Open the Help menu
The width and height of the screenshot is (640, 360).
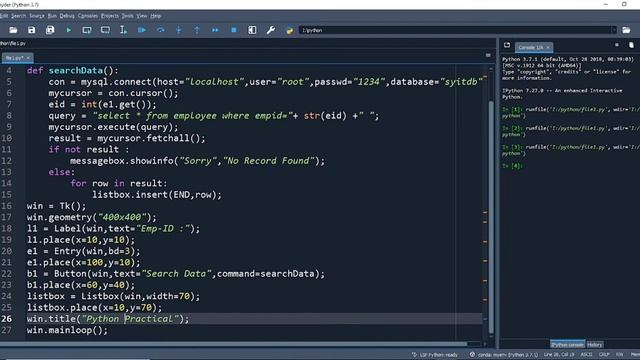click(156, 16)
